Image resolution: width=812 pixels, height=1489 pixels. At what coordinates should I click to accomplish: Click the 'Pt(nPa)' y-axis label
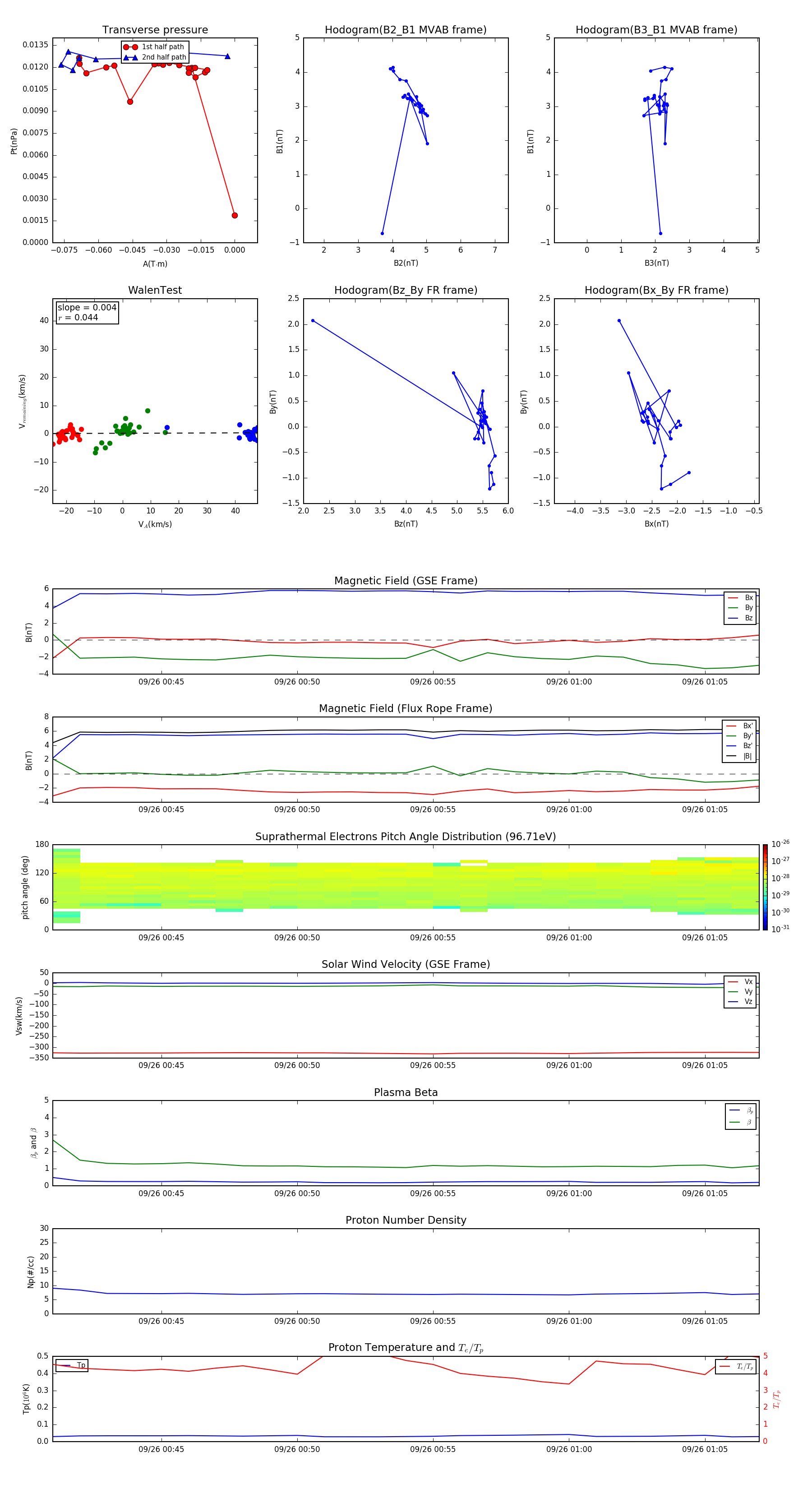pyautogui.click(x=14, y=141)
